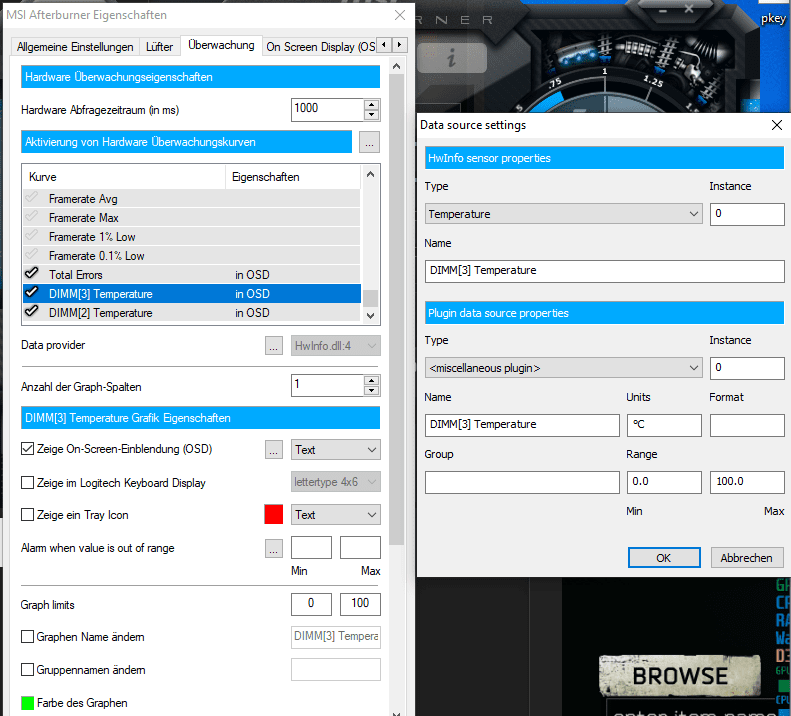Click the empty Group field
Viewport: 791px width, 716px height.
[x=522, y=482]
